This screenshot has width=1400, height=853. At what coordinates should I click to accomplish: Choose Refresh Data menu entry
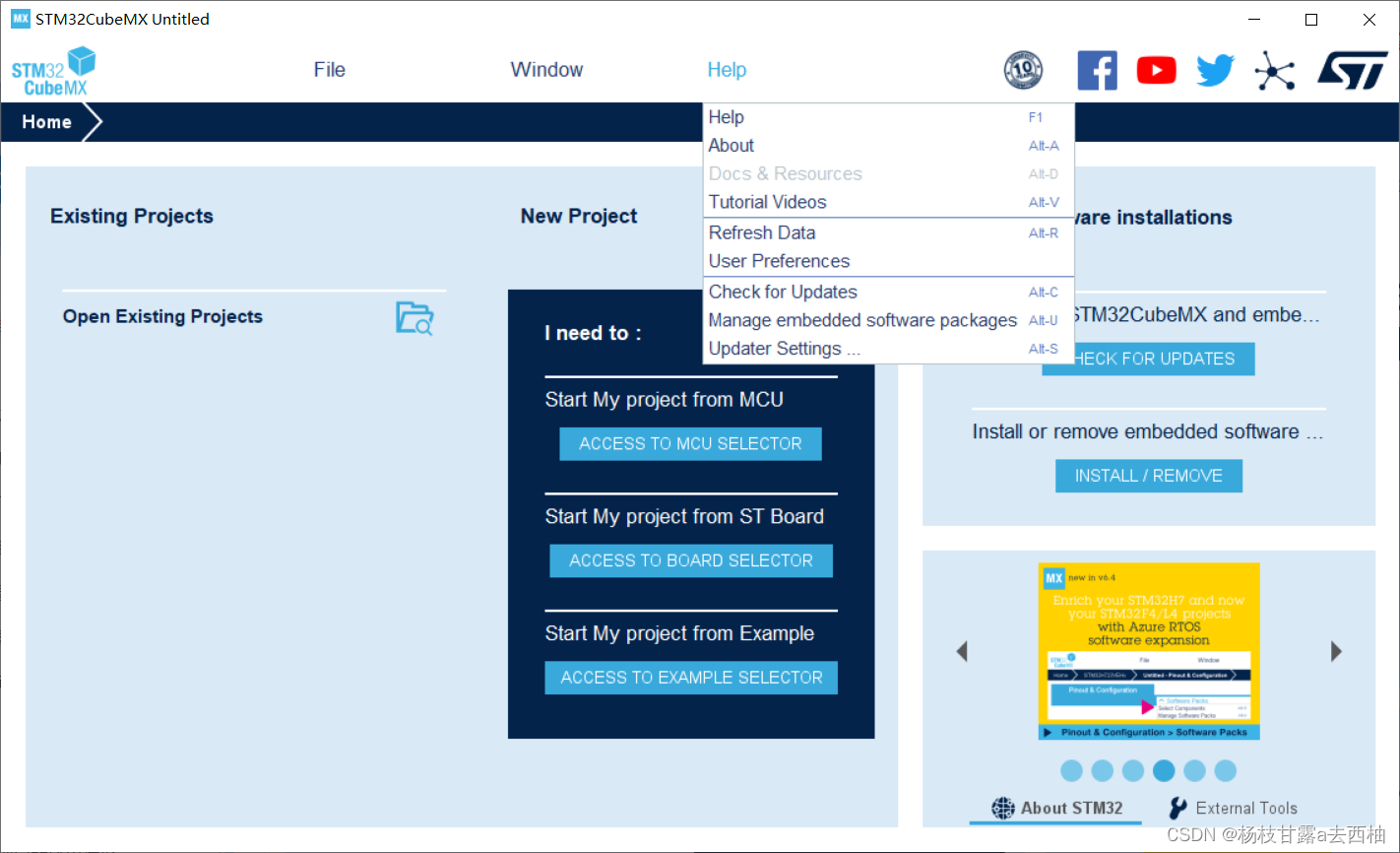(888, 233)
